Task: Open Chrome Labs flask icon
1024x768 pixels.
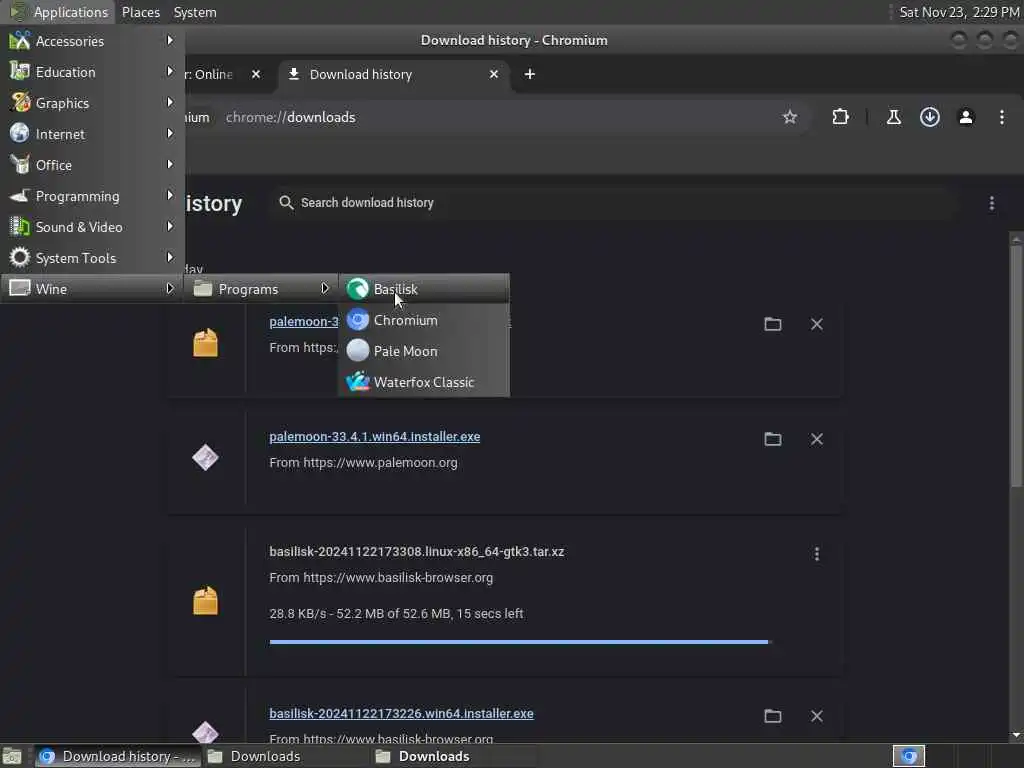Action: [x=893, y=117]
